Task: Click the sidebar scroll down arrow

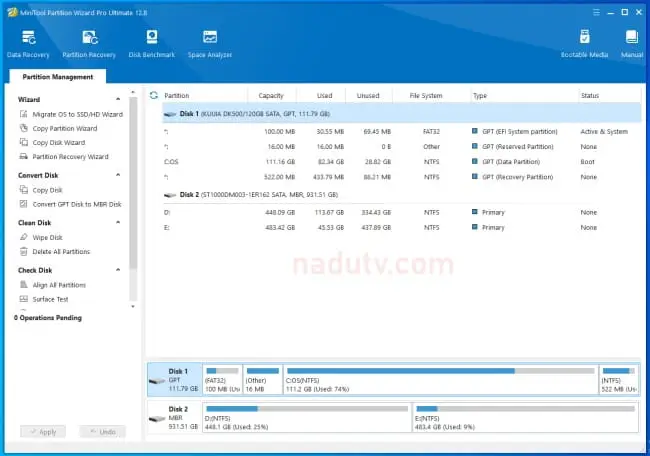Action: pos(133,306)
